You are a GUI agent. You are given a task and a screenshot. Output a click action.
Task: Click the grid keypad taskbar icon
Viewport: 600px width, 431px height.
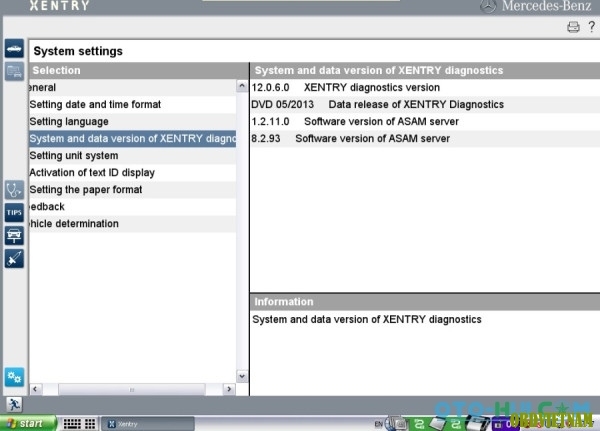(90, 424)
